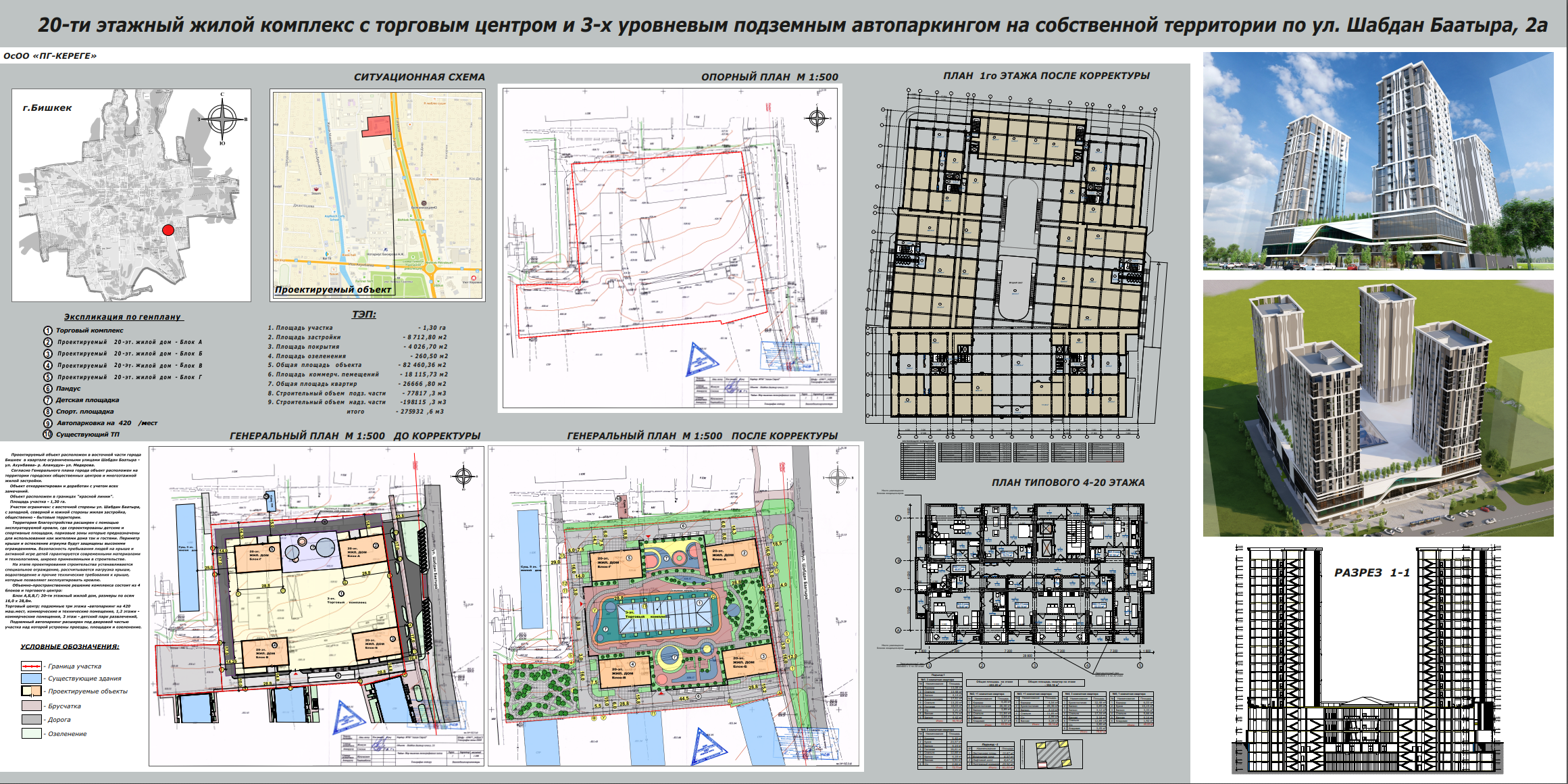Viewport: 1568px width, 784px height.
Task: Click the ПЛАН ТИПОВОГО 4-20 ЭТАЖА title
Action: click(x=1067, y=483)
